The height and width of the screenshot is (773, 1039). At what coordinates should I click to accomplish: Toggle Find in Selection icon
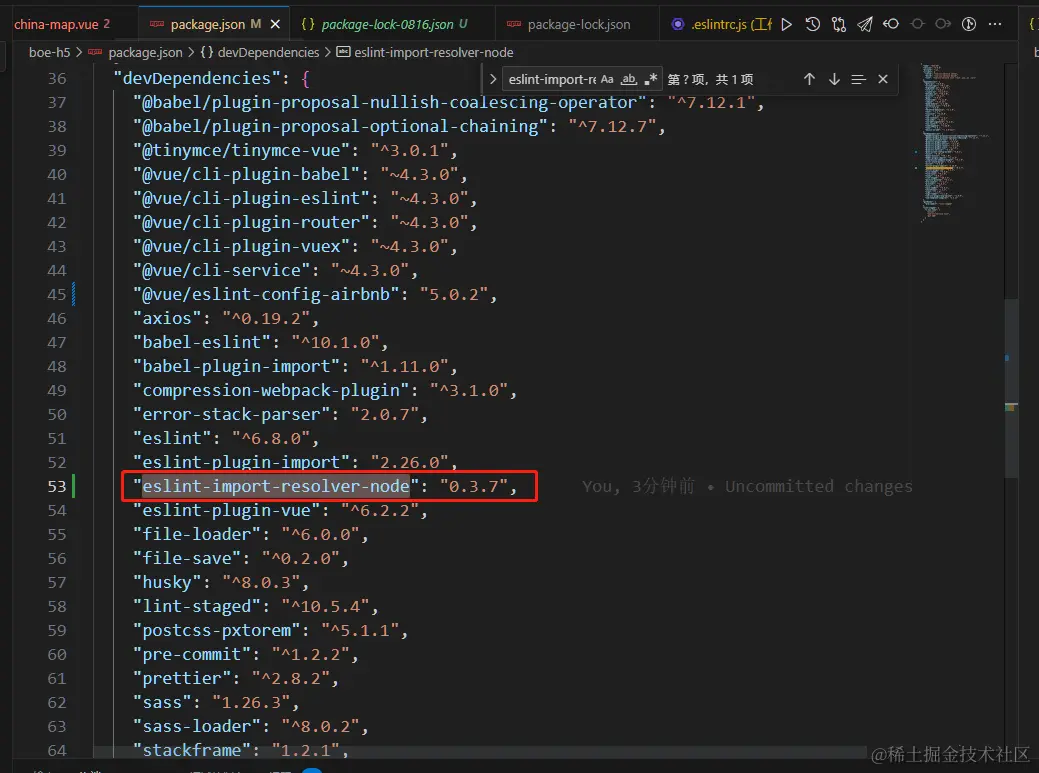[859, 79]
